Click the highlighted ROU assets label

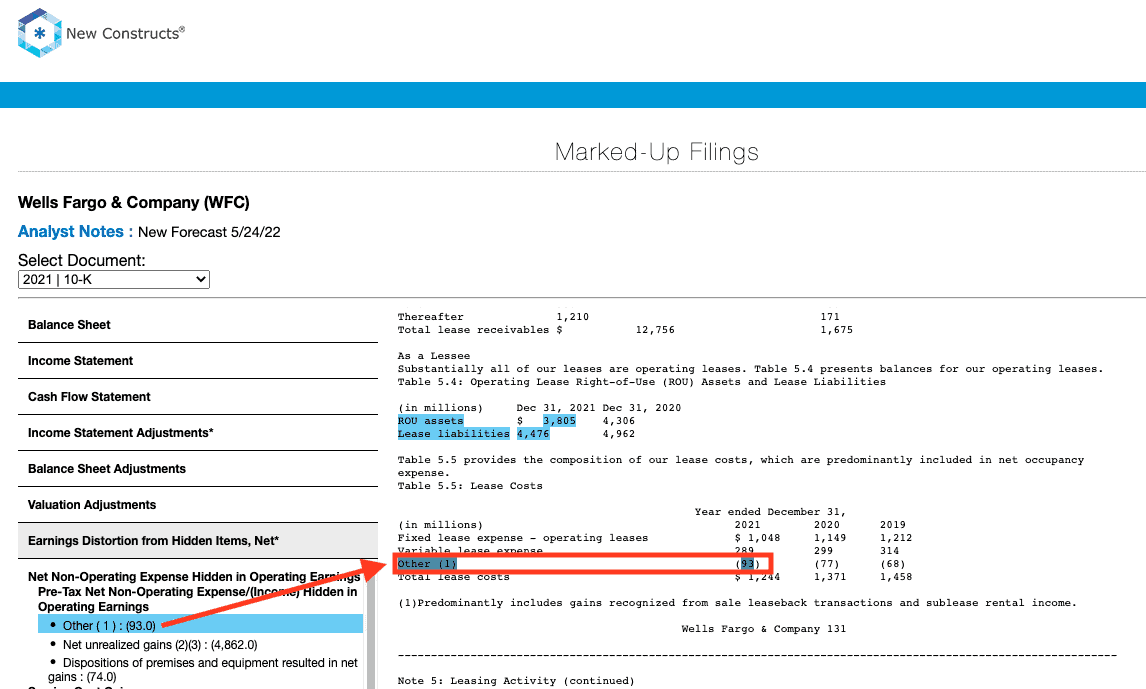pos(430,421)
